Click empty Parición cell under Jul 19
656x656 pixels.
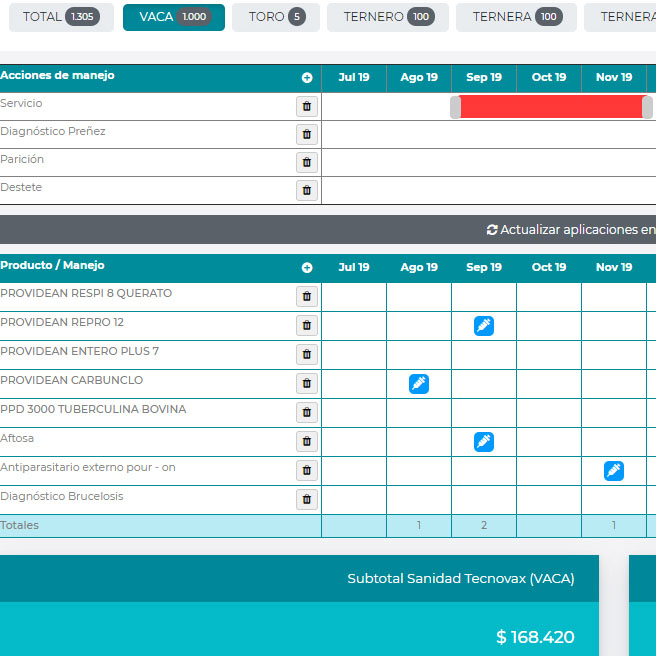pyautogui.click(x=354, y=162)
